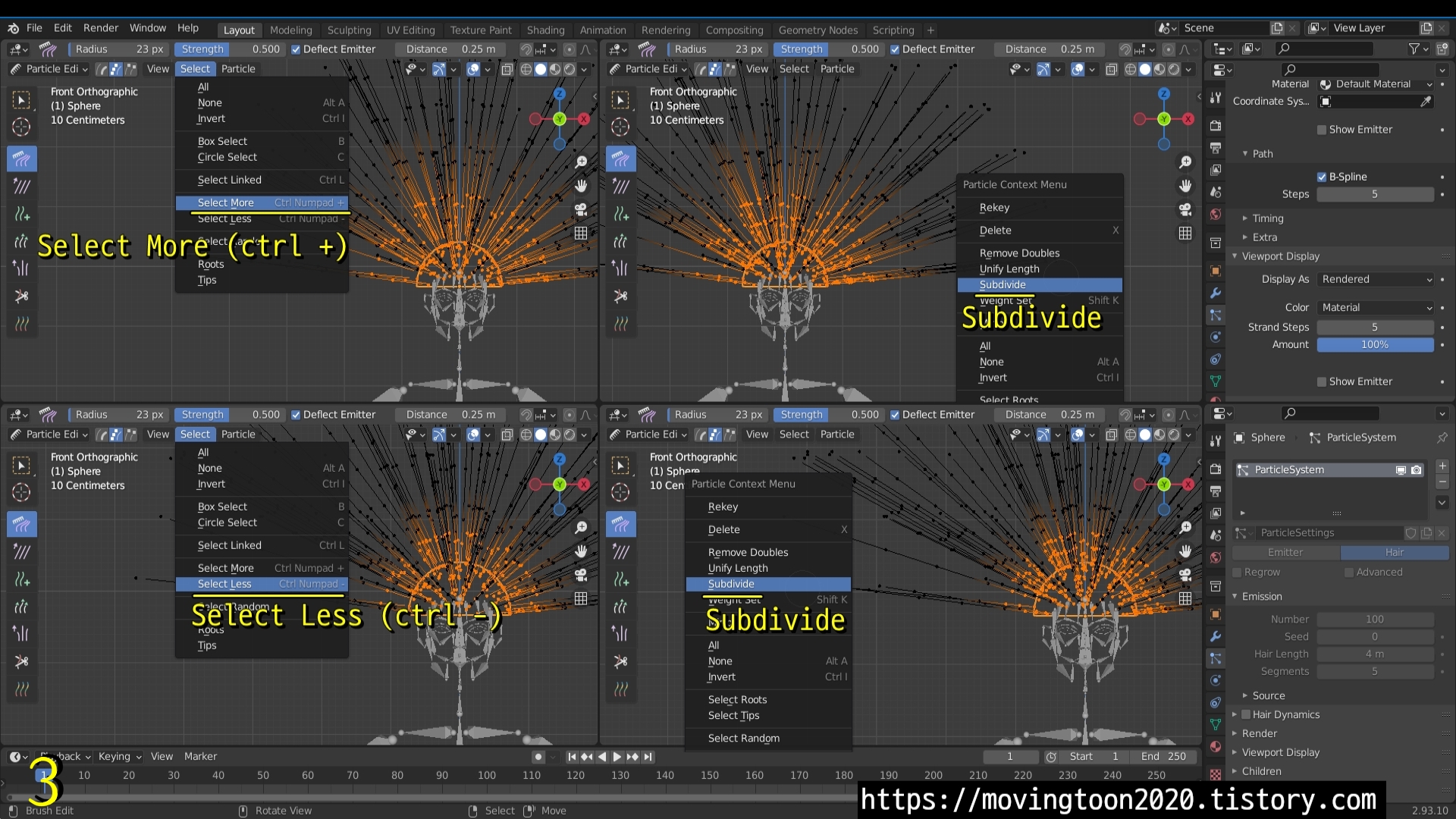Click the Hair Length 4 m field

[x=1375, y=654]
